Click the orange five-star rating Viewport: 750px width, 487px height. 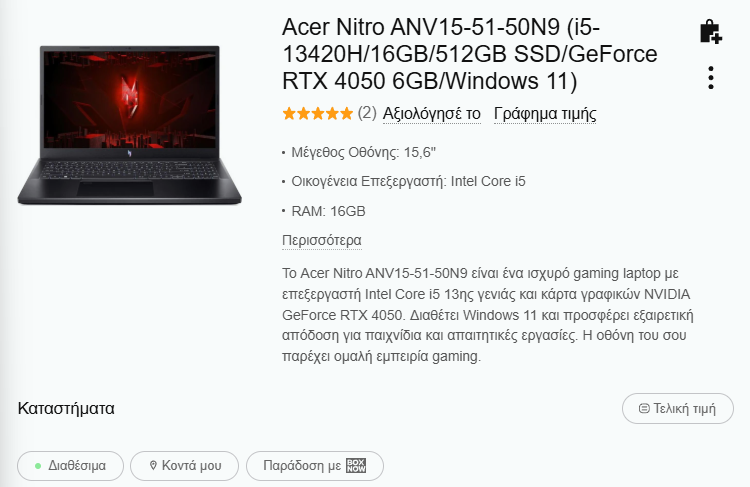[x=318, y=114]
